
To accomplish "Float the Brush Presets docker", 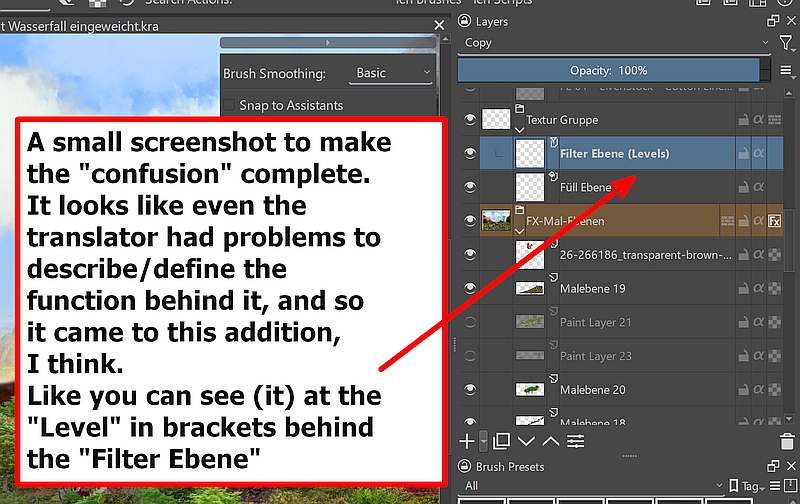I will [773, 466].
